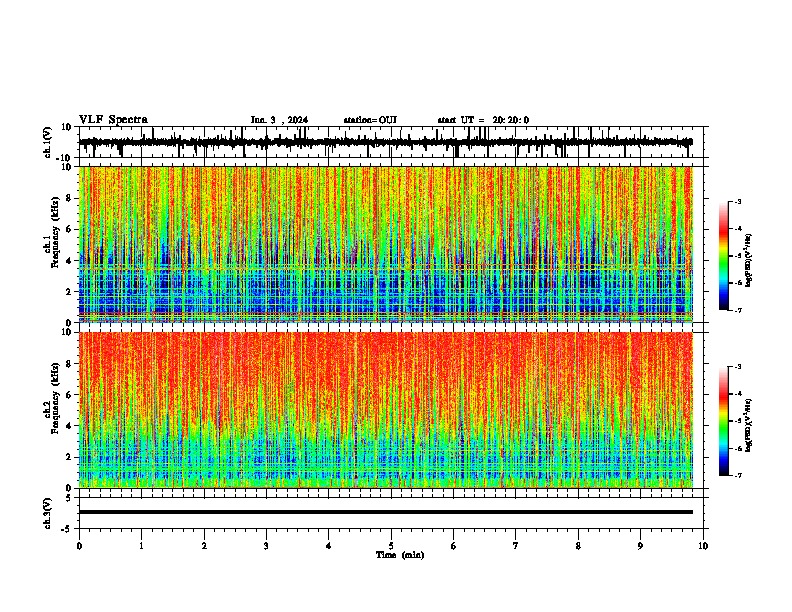The image size is (792, 612).
Task: Click the station label in the header
Action: tap(370, 120)
